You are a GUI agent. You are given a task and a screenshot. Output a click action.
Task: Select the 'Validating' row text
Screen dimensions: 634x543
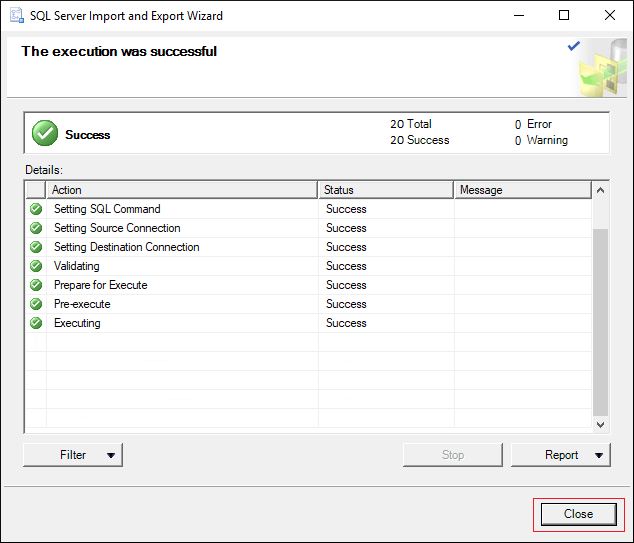coord(77,266)
